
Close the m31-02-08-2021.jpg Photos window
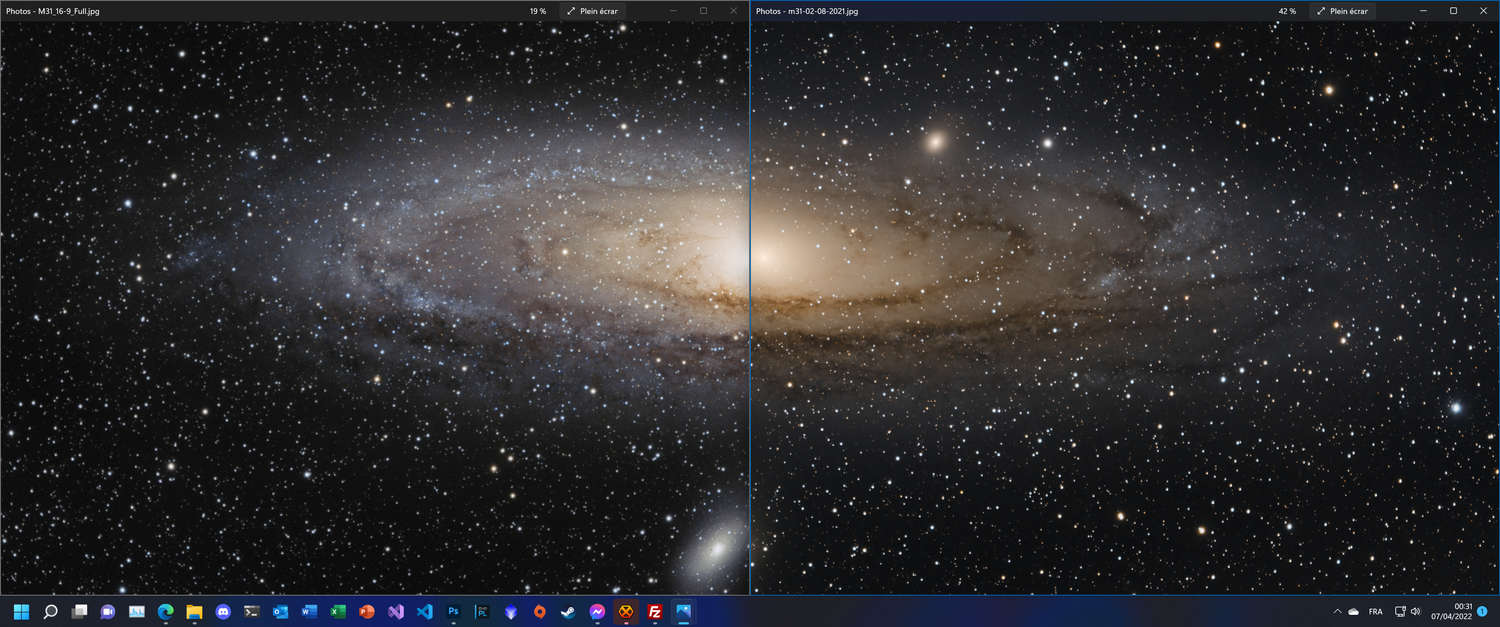pos(1484,11)
